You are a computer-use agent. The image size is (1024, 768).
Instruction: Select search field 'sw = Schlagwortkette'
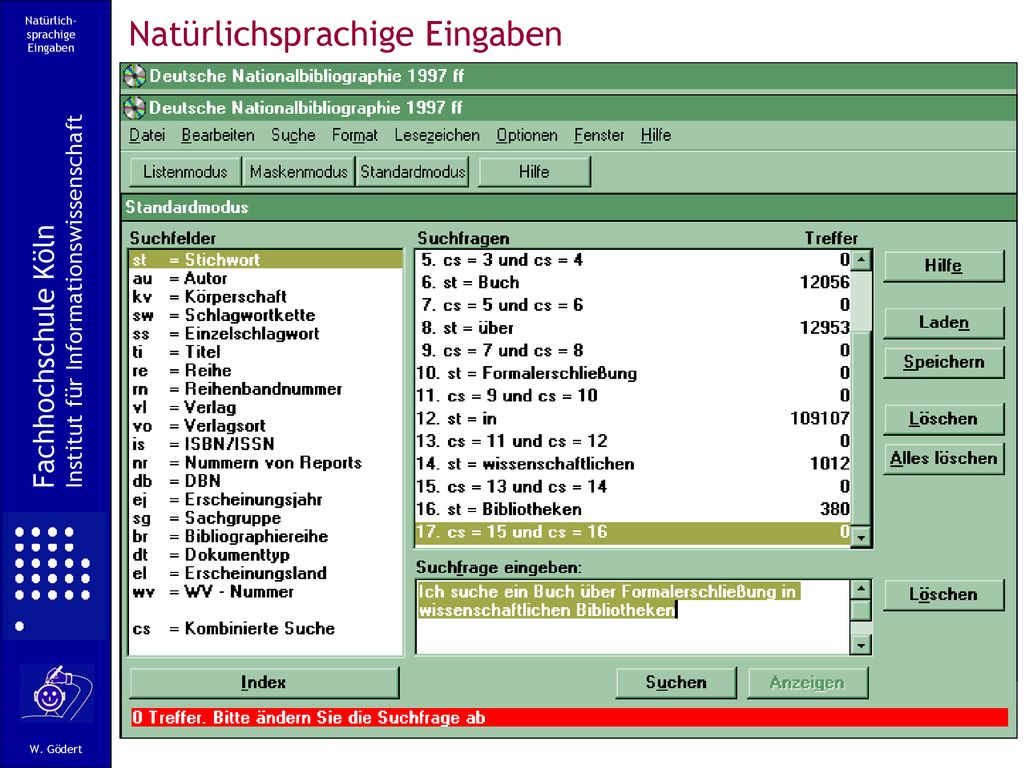tap(266, 315)
